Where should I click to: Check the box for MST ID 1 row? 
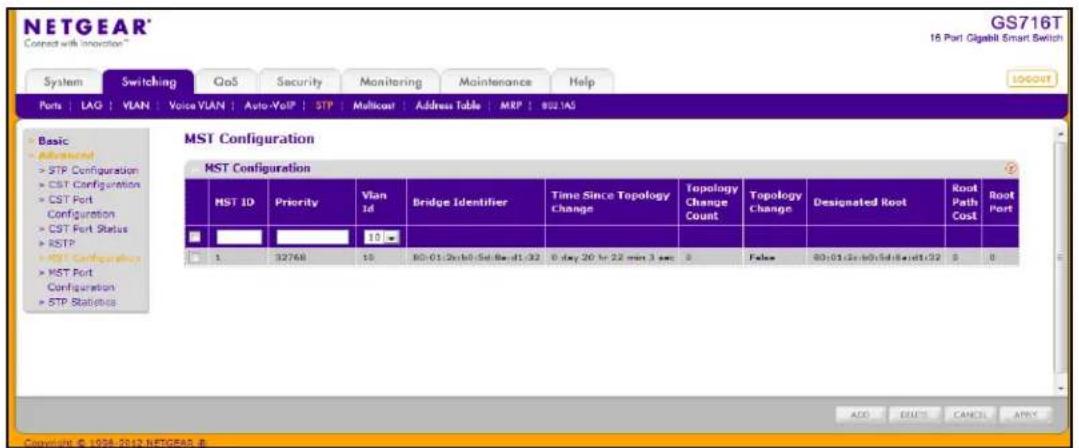point(196,258)
